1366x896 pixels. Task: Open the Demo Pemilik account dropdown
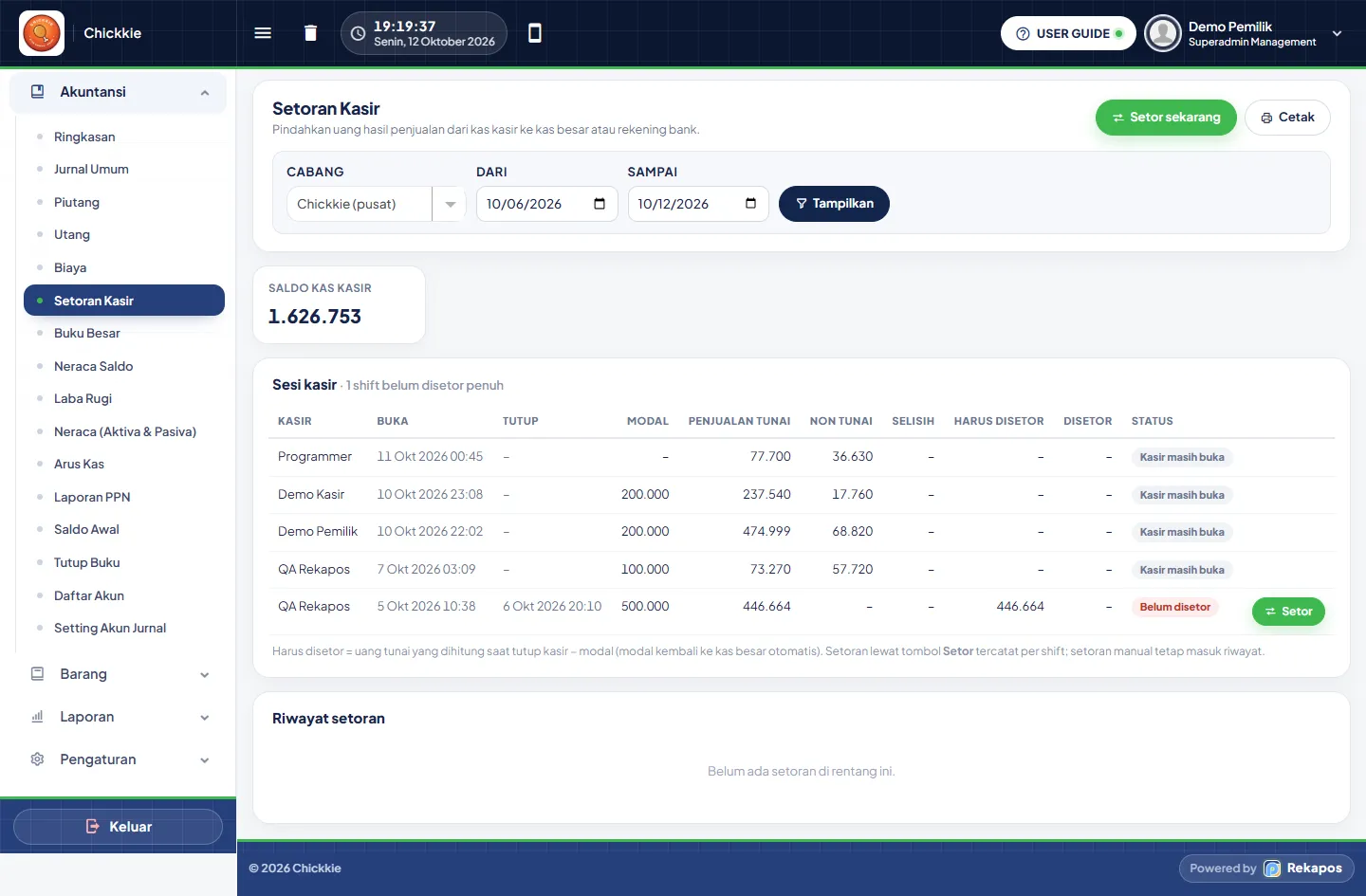1338,33
